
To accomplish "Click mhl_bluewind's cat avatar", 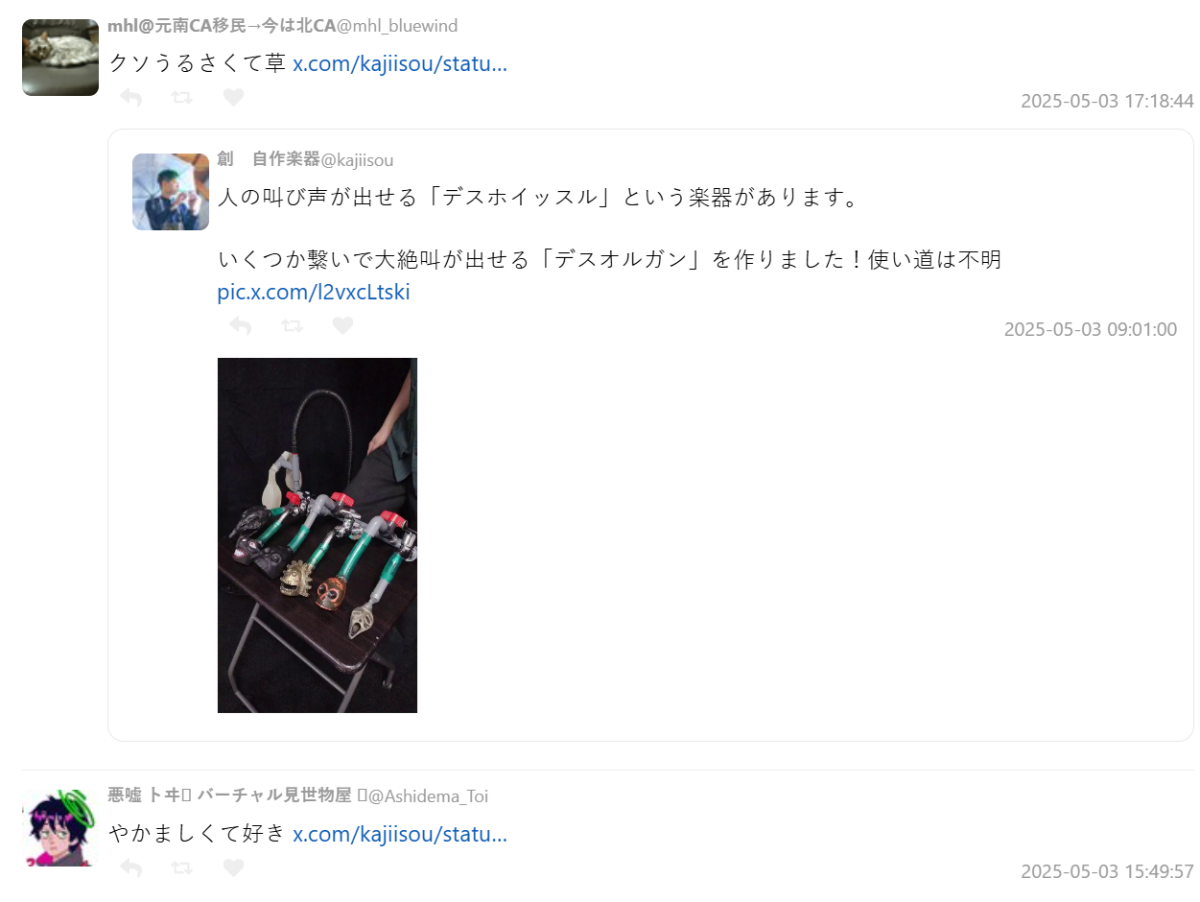I will pyautogui.click(x=60, y=57).
